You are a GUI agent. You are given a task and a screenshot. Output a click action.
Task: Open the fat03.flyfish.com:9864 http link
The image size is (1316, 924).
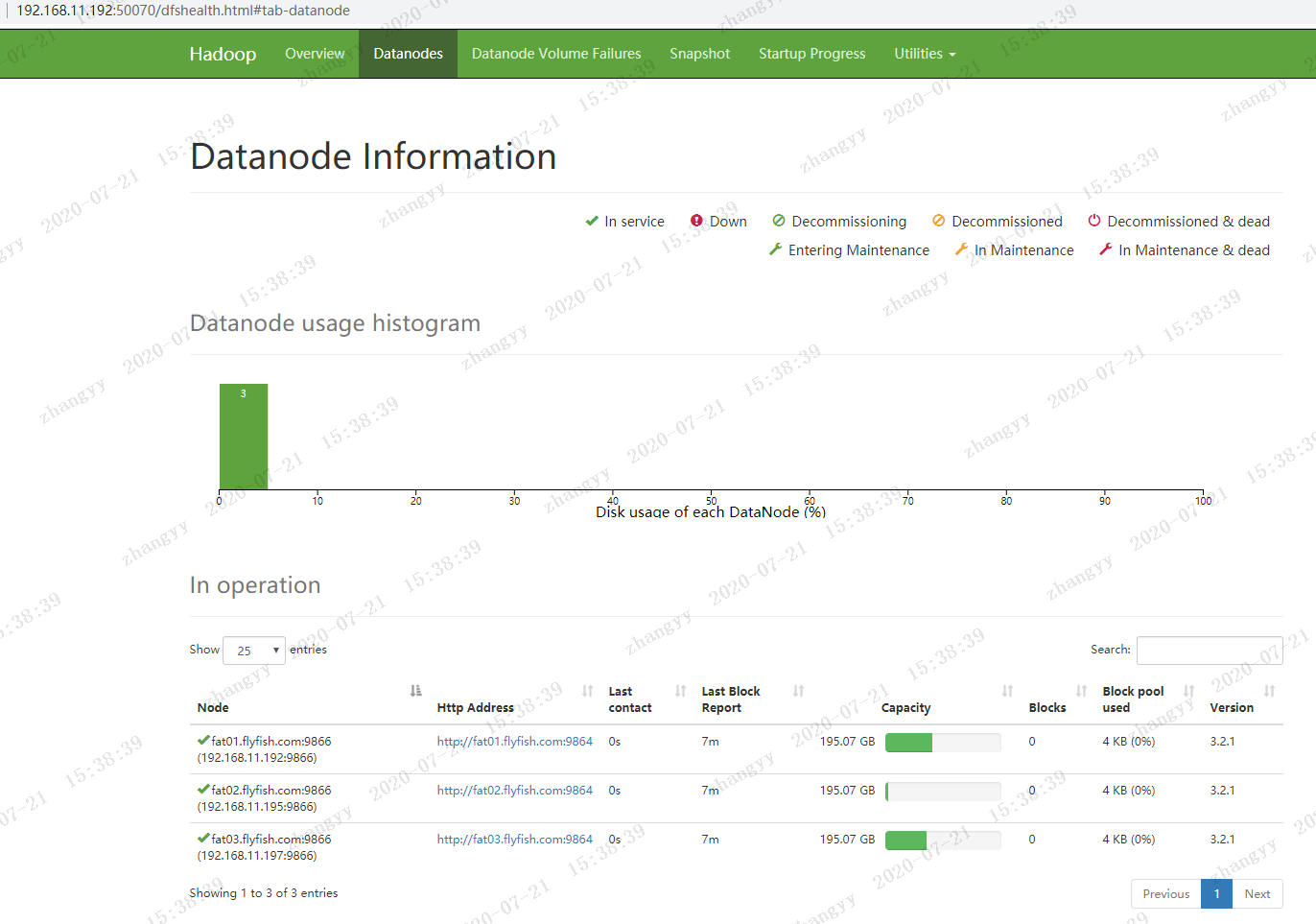pos(514,839)
